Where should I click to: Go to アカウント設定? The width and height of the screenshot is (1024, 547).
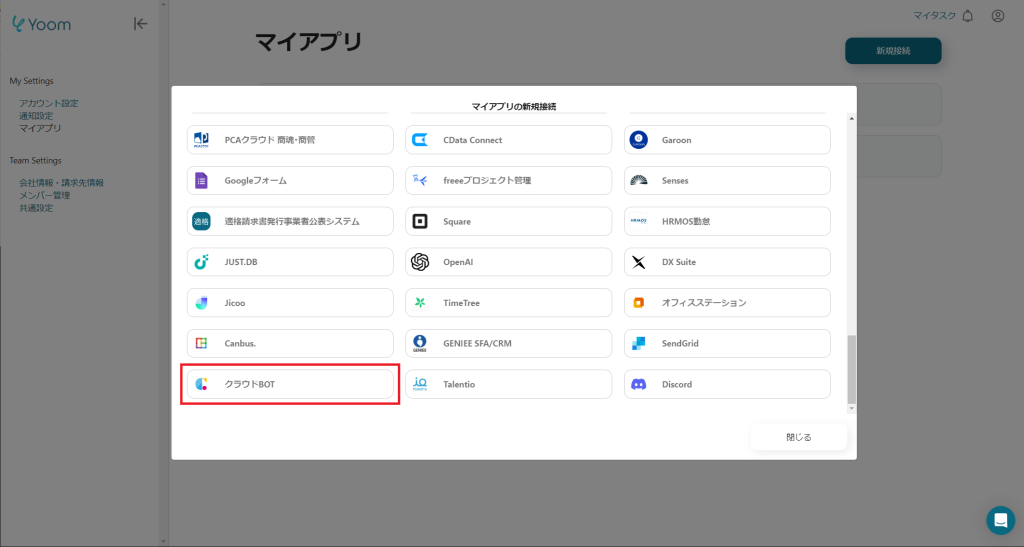pos(48,103)
